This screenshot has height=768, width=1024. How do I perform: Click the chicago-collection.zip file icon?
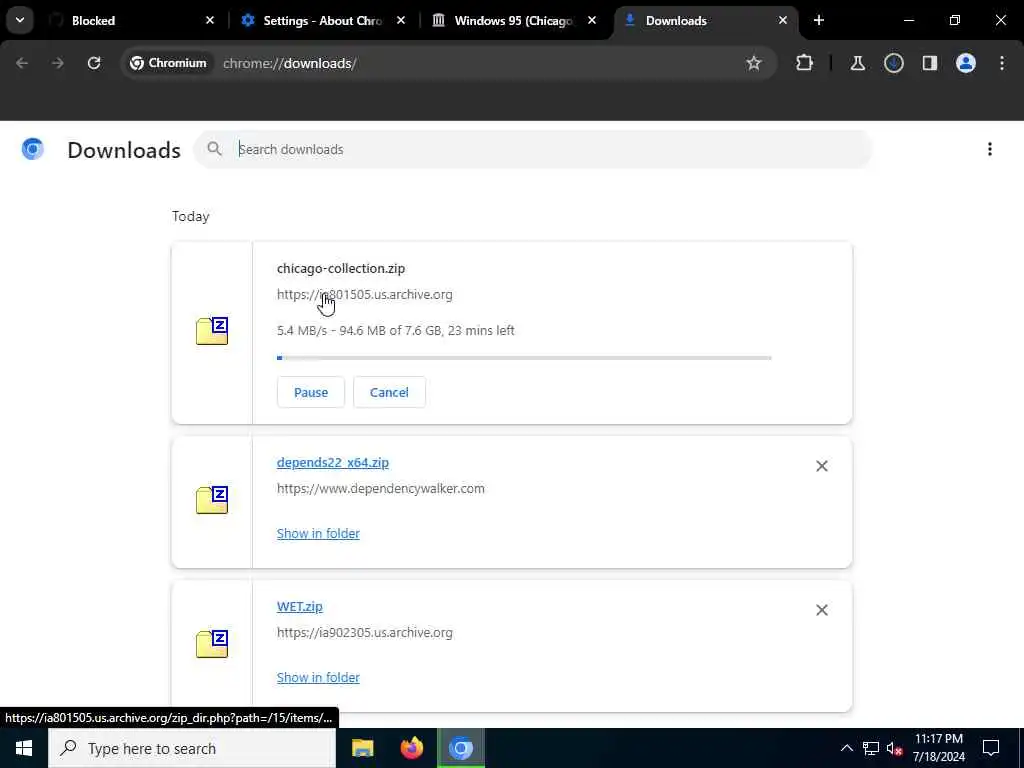[212, 331]
